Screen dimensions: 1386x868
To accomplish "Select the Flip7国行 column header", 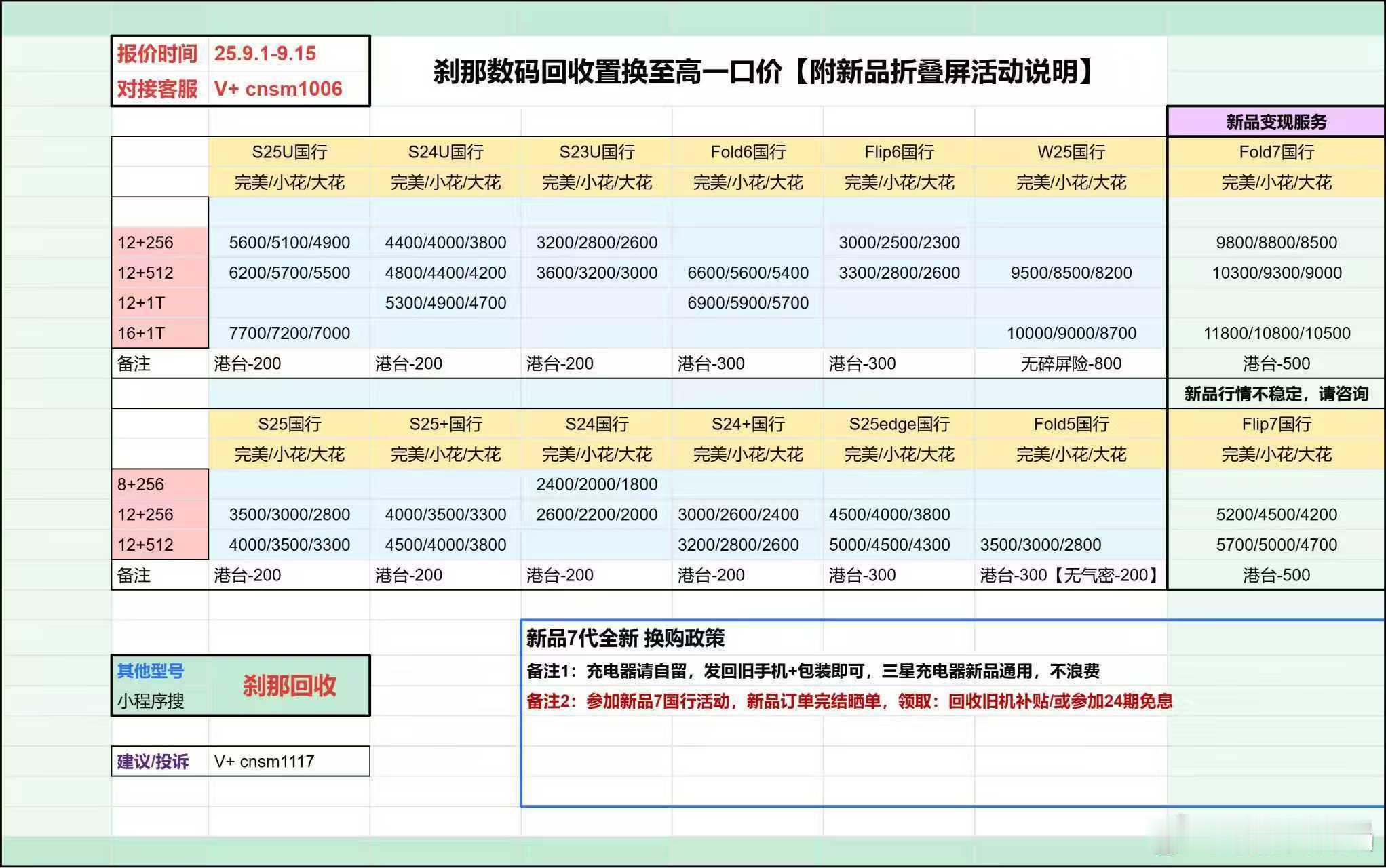I will 1276,425.
